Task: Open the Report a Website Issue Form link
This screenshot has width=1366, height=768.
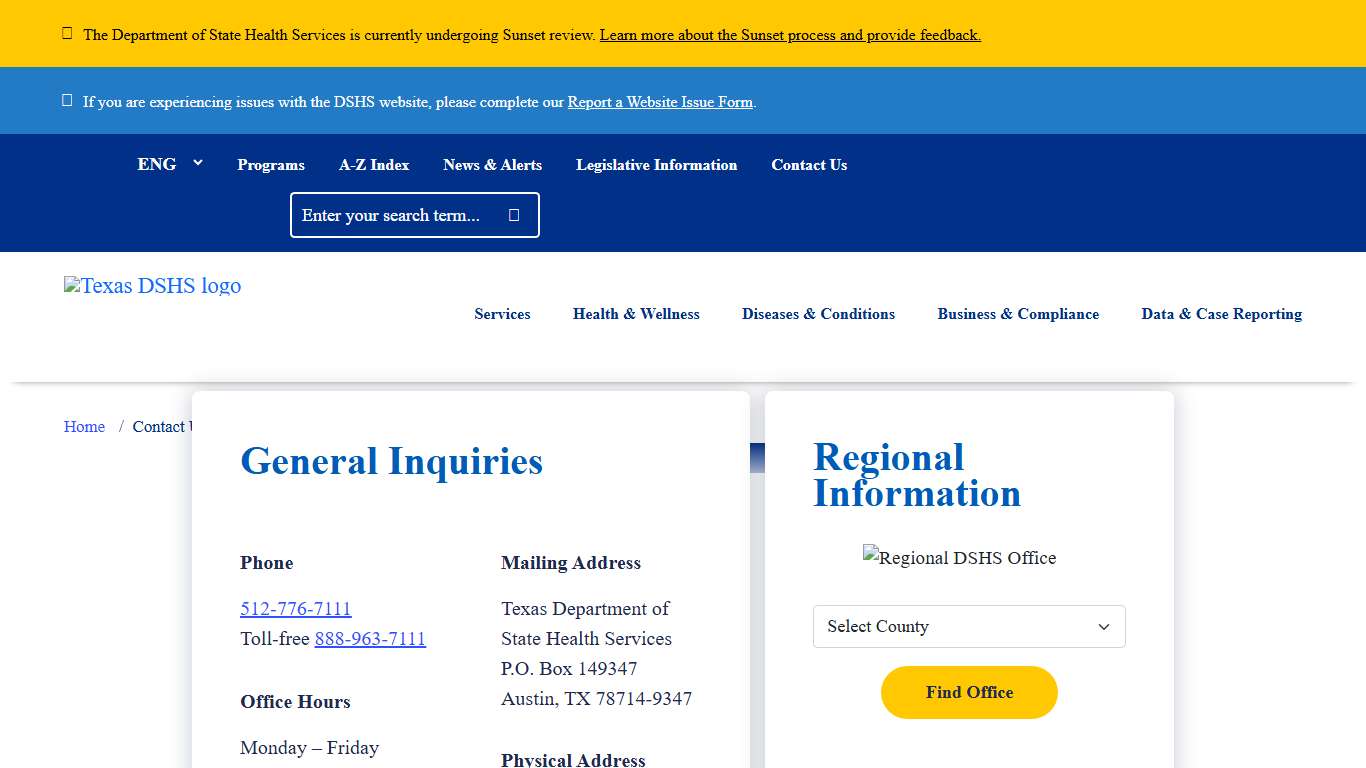Action: pos(660,102)
